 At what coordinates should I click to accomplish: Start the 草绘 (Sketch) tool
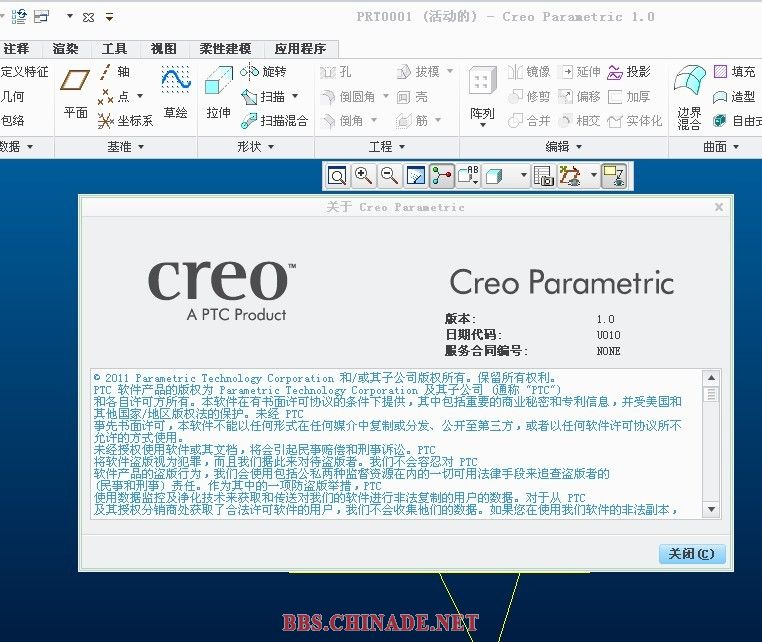pos(175,94)
